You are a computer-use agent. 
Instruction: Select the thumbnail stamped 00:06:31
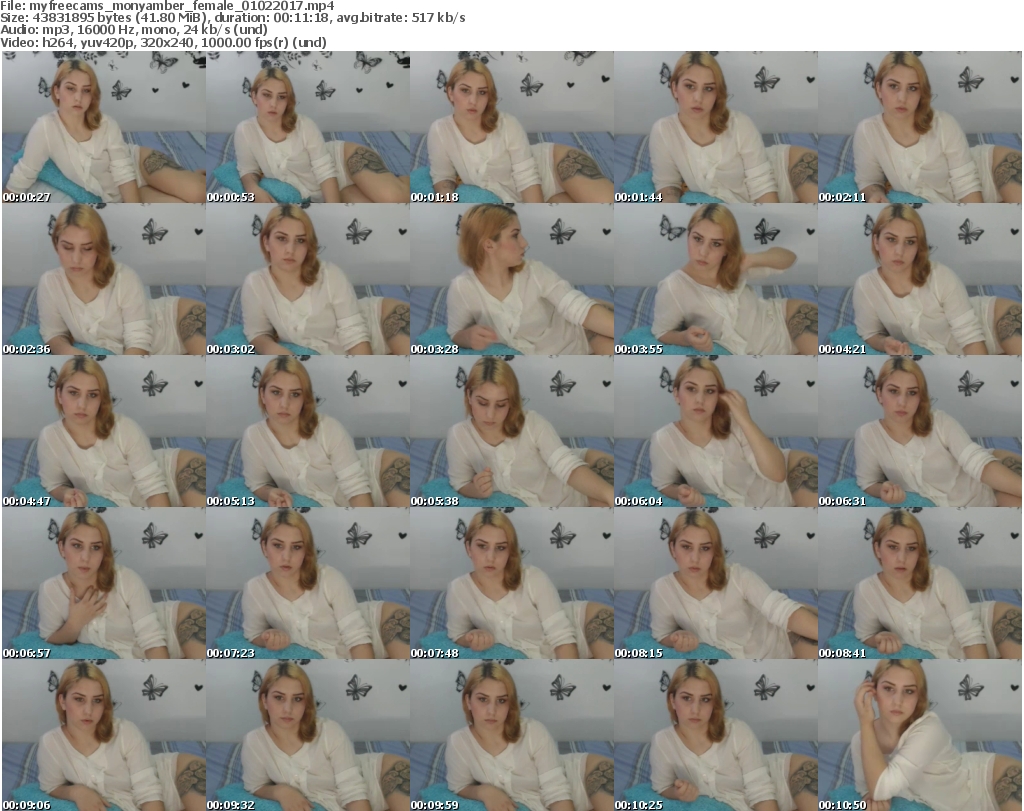(920, 431)
